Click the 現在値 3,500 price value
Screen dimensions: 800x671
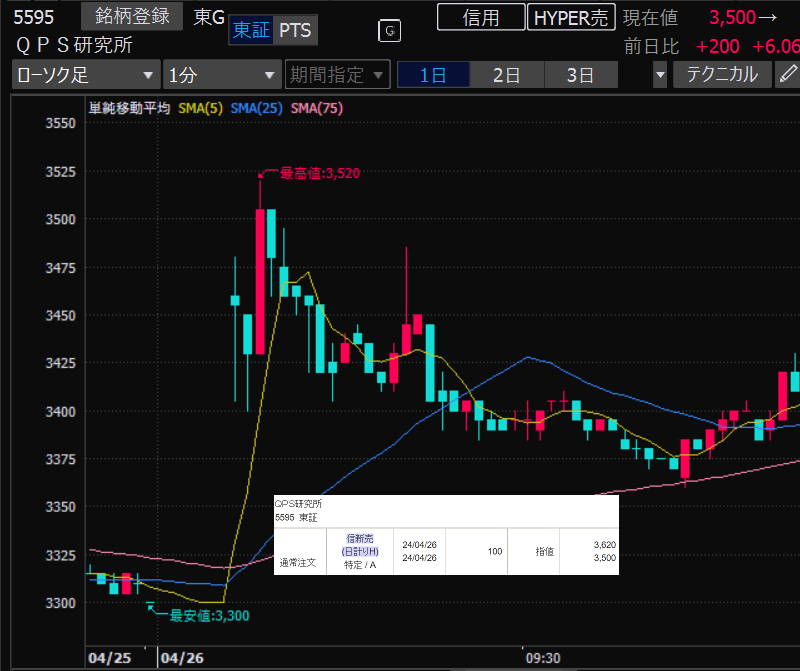pyautogui.click(x=733, y=17)
